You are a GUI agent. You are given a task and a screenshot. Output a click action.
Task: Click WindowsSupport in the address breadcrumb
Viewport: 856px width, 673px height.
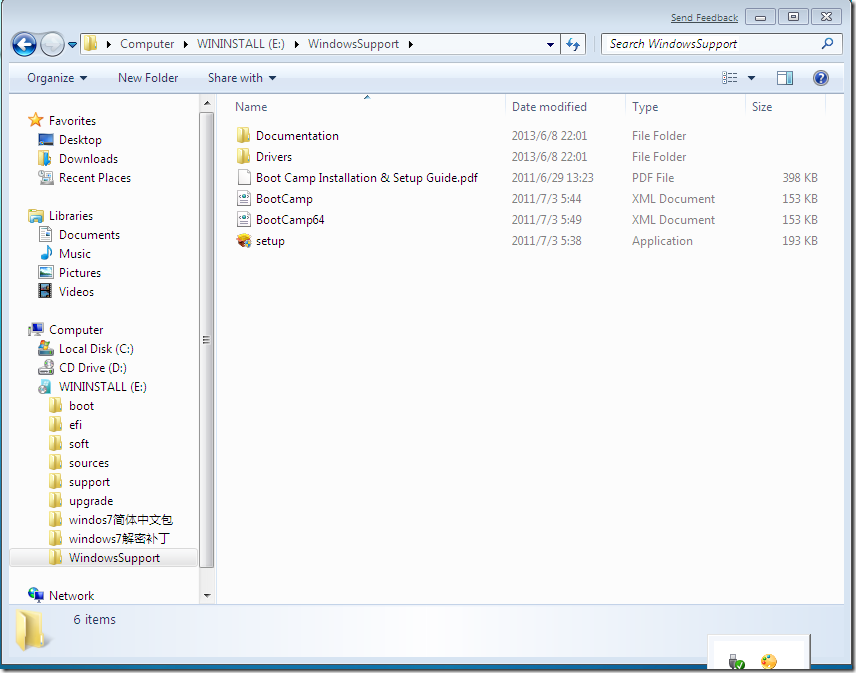click(353, 44)
